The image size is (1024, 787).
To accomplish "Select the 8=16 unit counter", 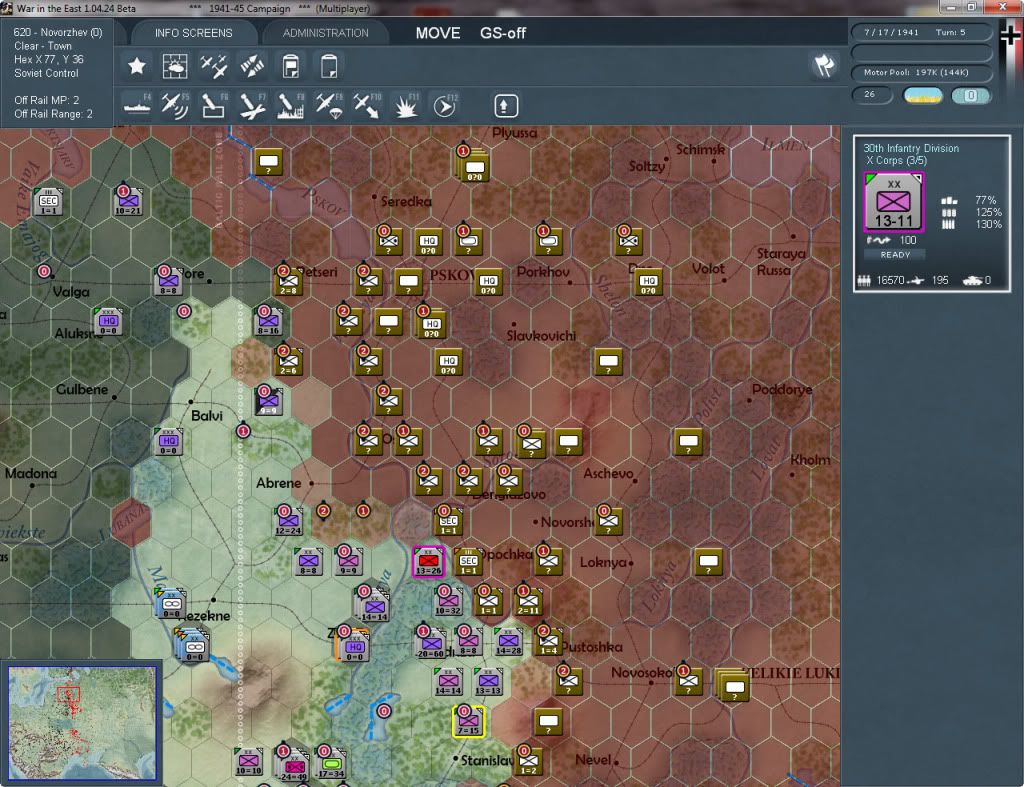I will coord(268,321).
